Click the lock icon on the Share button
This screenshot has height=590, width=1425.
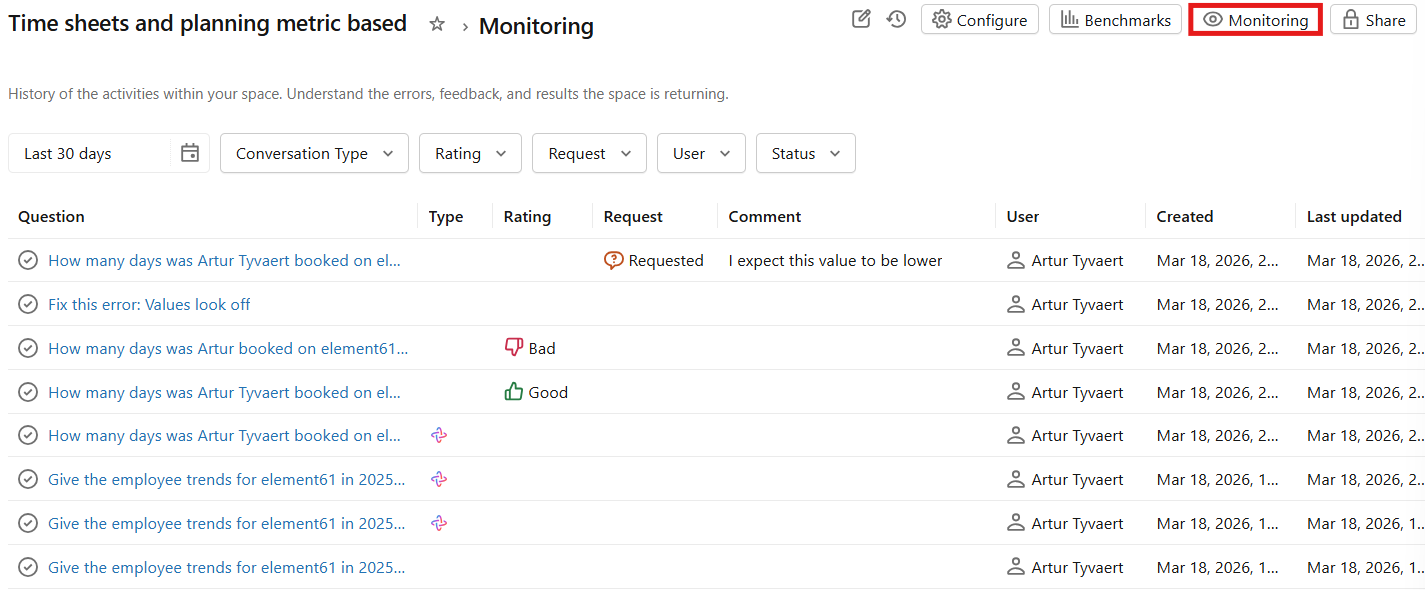pyautogui.click(x=1352, y=19)
